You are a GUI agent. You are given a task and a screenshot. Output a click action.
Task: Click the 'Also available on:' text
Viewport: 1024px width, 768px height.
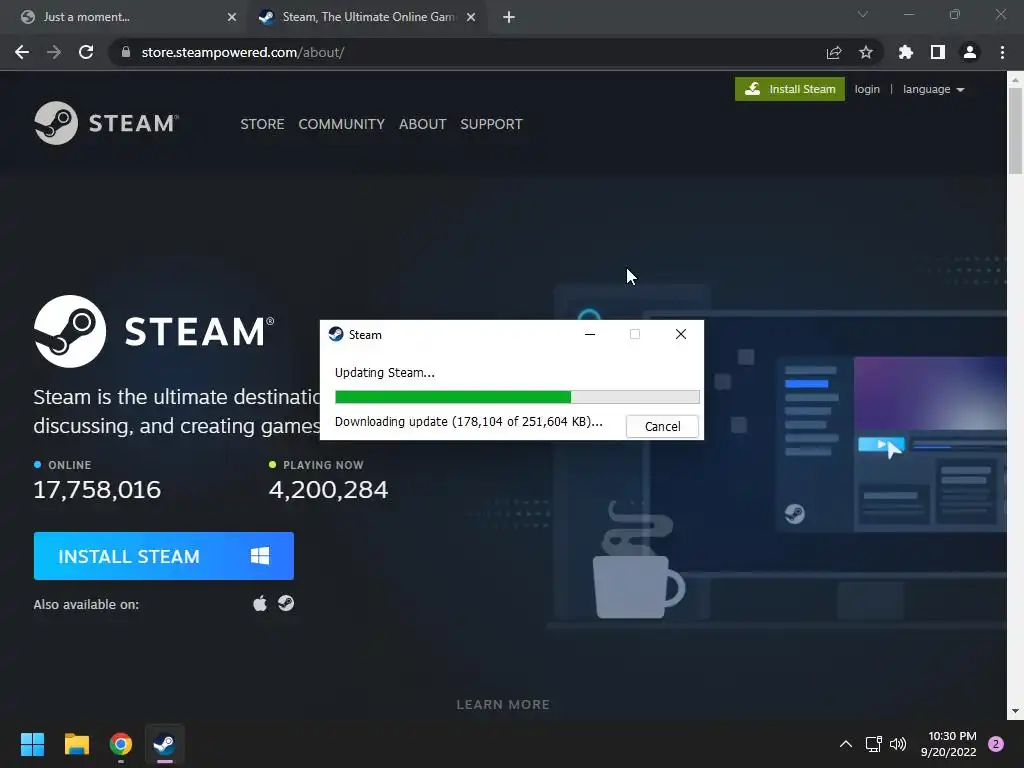[86, 605]
